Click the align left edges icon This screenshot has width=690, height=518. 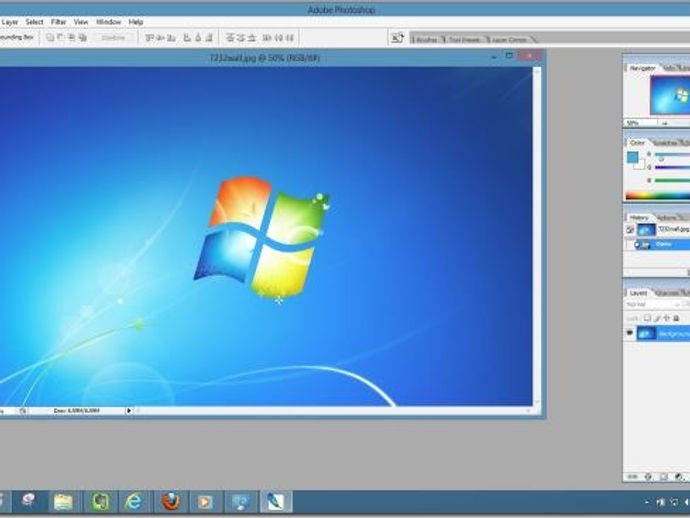pyautogui.click(x=187, y=38)
